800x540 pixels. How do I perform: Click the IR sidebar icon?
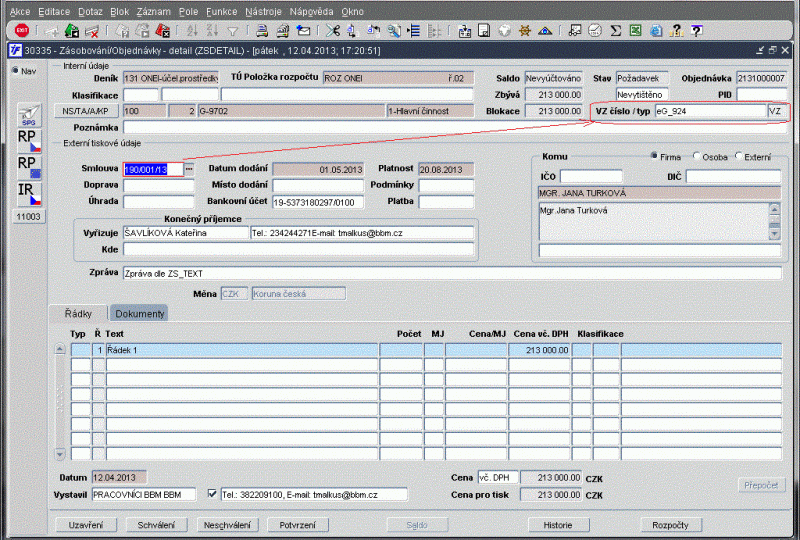[29, 193]
